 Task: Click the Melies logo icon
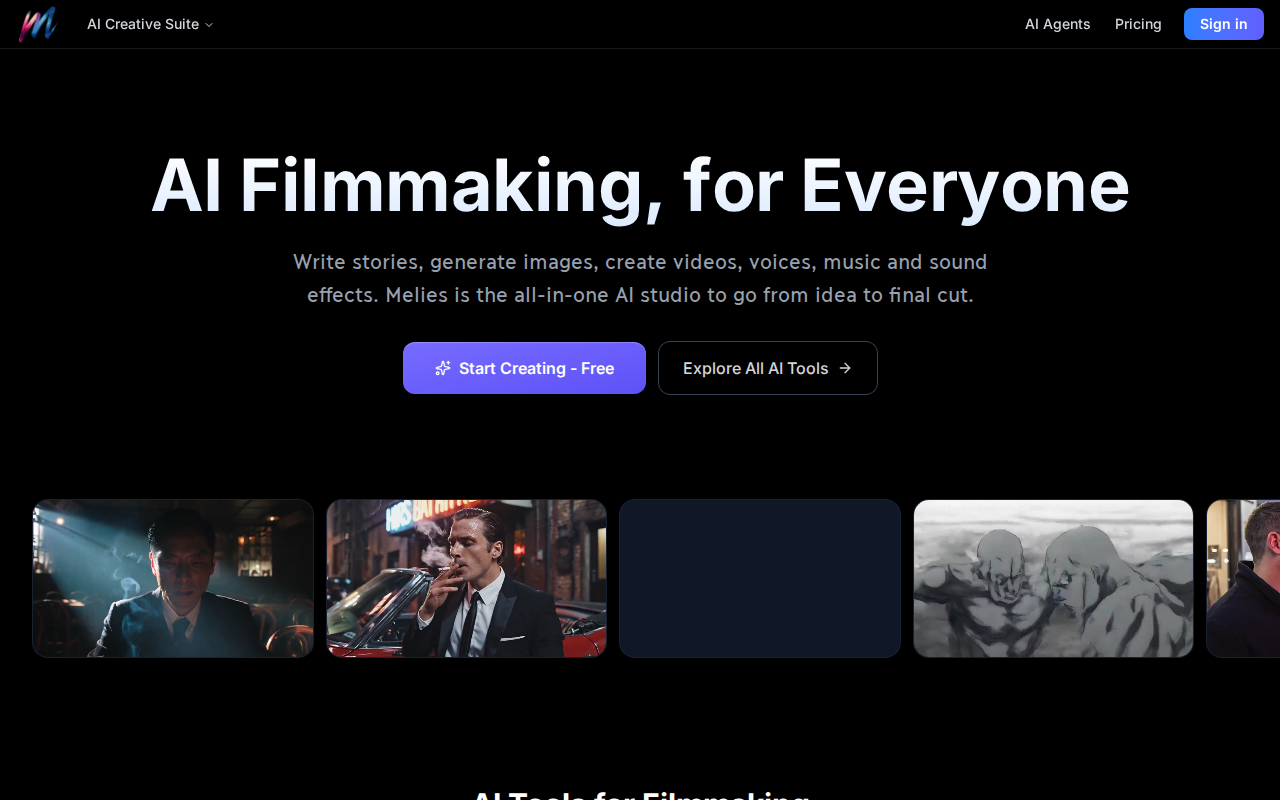pos(38,24)
